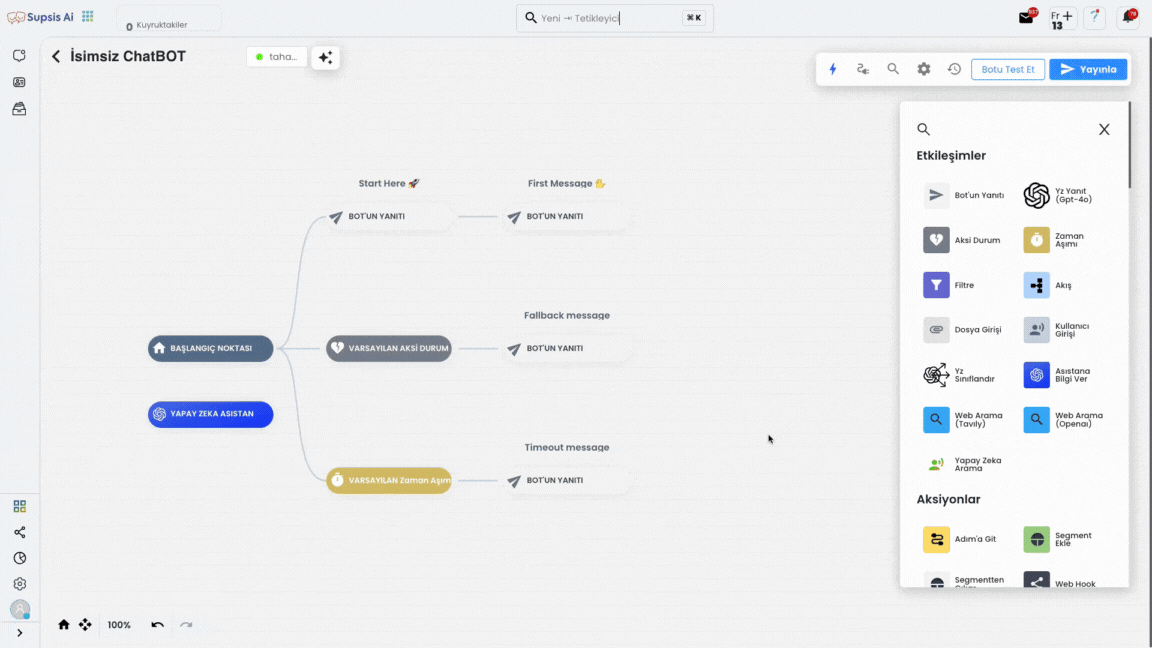Expand the left sidebar chevron
The height and width of the screenshot is (648, 1152).
[x=20, y=633]
